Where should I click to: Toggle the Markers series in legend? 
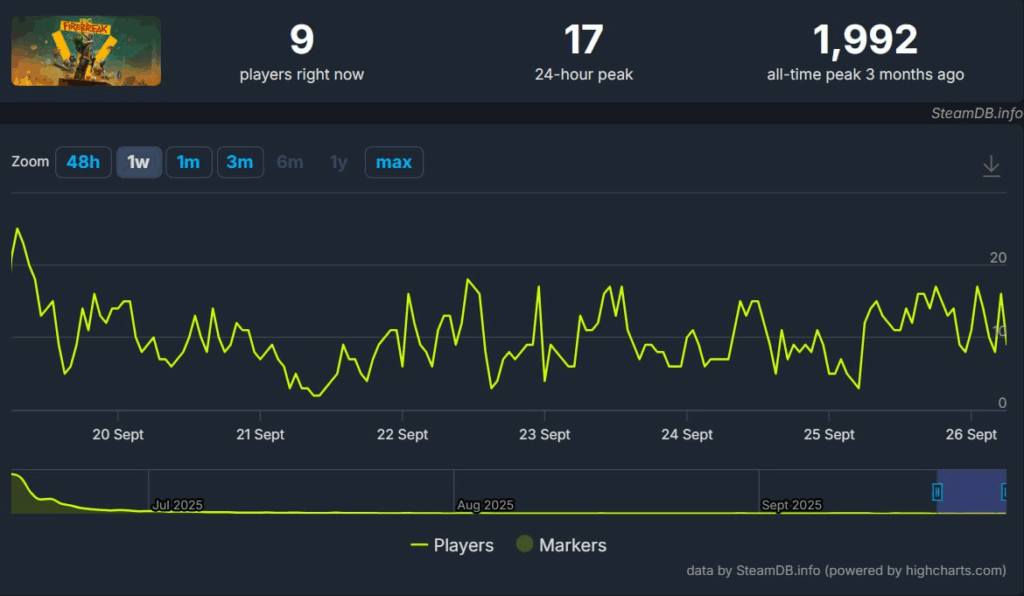coord(561,545)
